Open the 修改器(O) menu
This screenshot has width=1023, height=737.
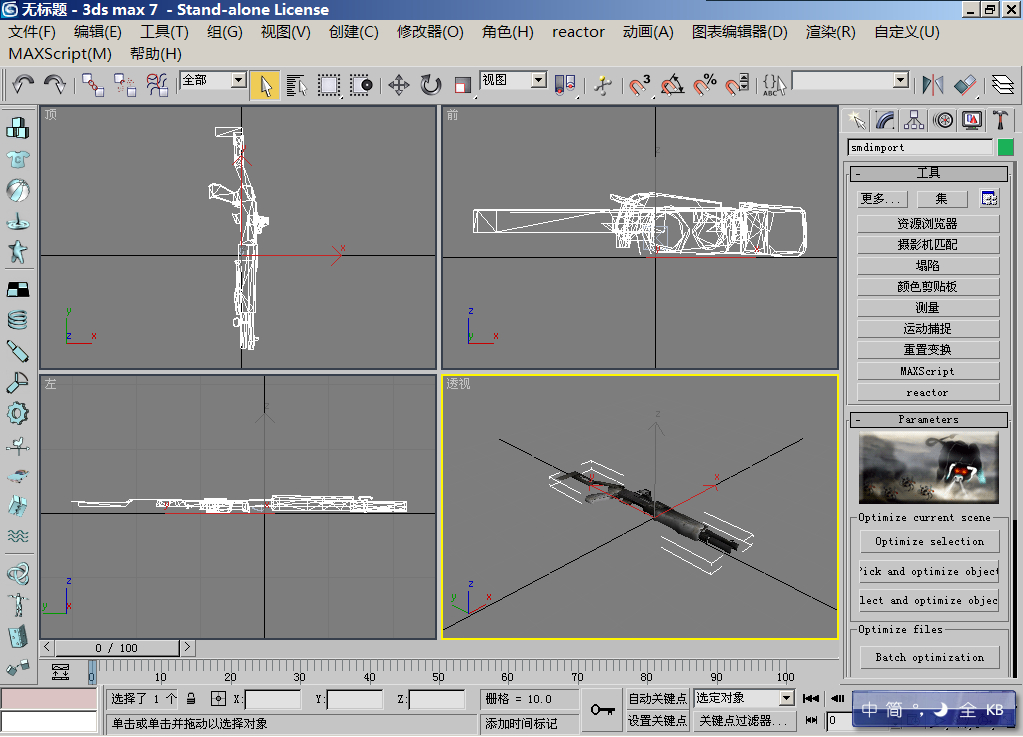430,32
